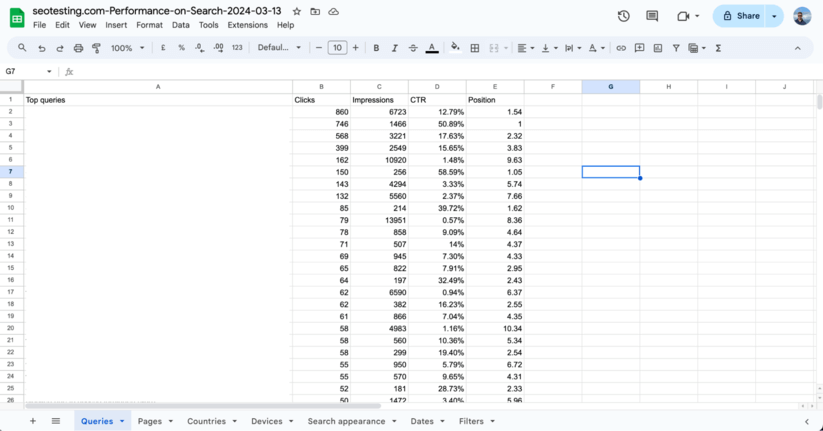
Task: Open the Google Sheets home icon
Action: pyautogui.click(x=17, y=18)
